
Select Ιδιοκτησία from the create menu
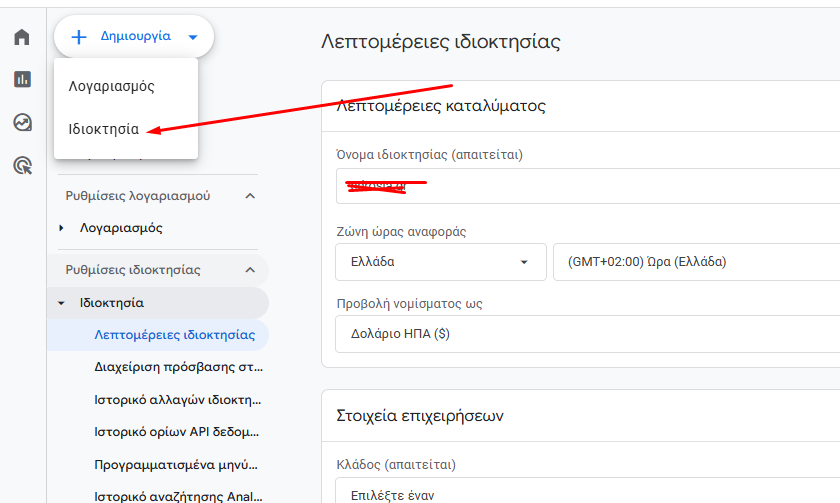(x=126, y=129)
